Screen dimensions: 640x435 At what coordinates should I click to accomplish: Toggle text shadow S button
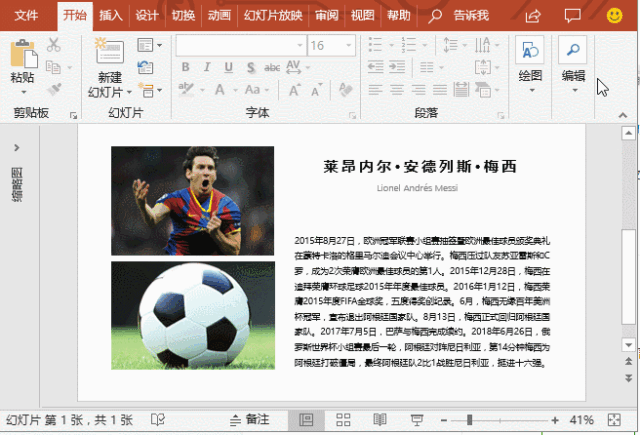[251, 67]
